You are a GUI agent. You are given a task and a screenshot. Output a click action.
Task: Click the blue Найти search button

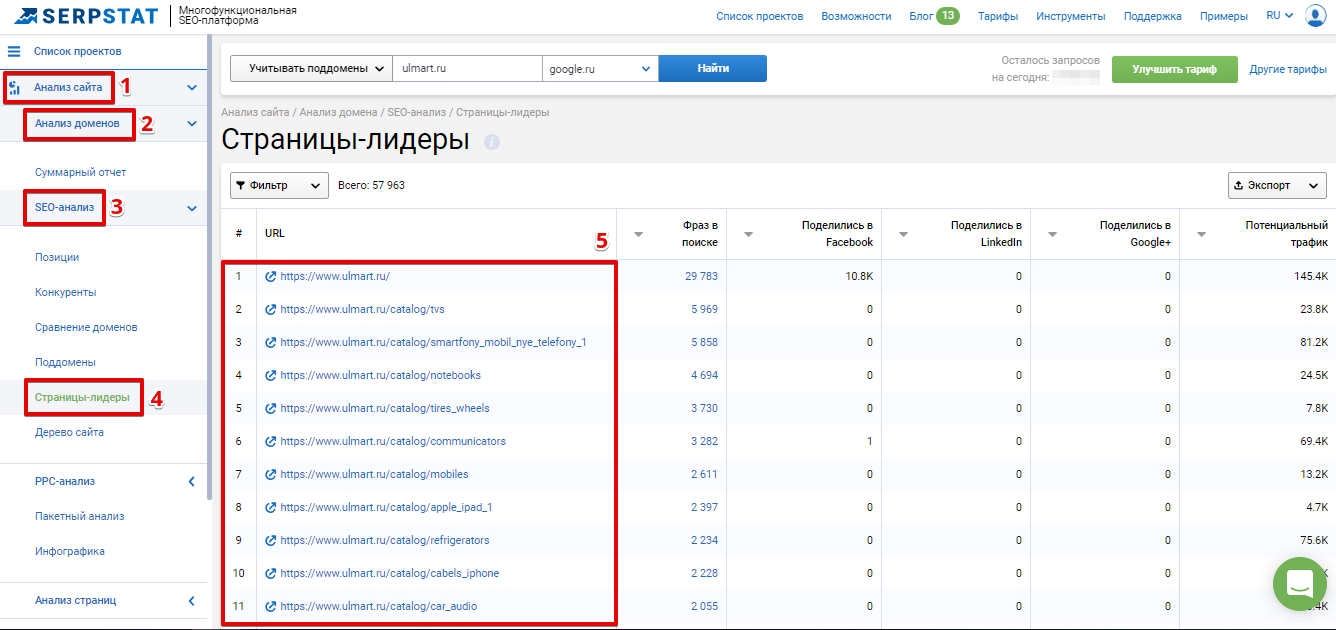(x=713, y=68)
